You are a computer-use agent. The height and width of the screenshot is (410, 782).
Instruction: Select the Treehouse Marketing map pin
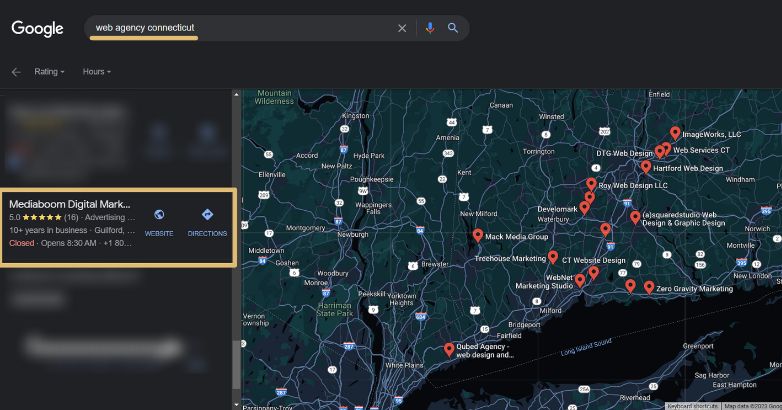coord(553,257)
